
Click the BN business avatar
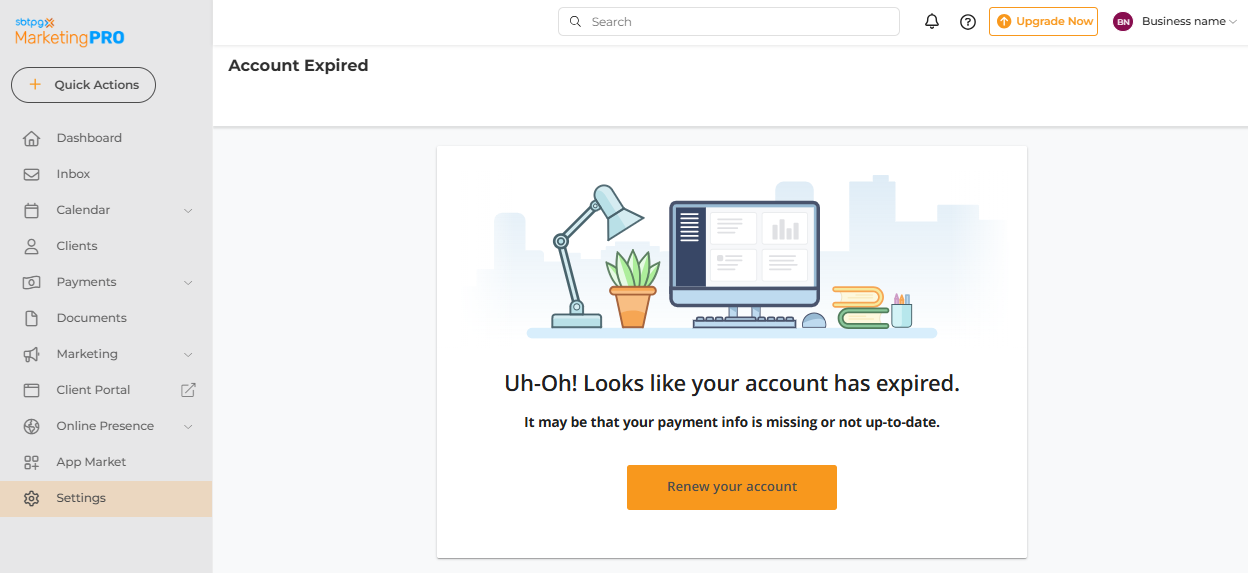click(1123, 21)
